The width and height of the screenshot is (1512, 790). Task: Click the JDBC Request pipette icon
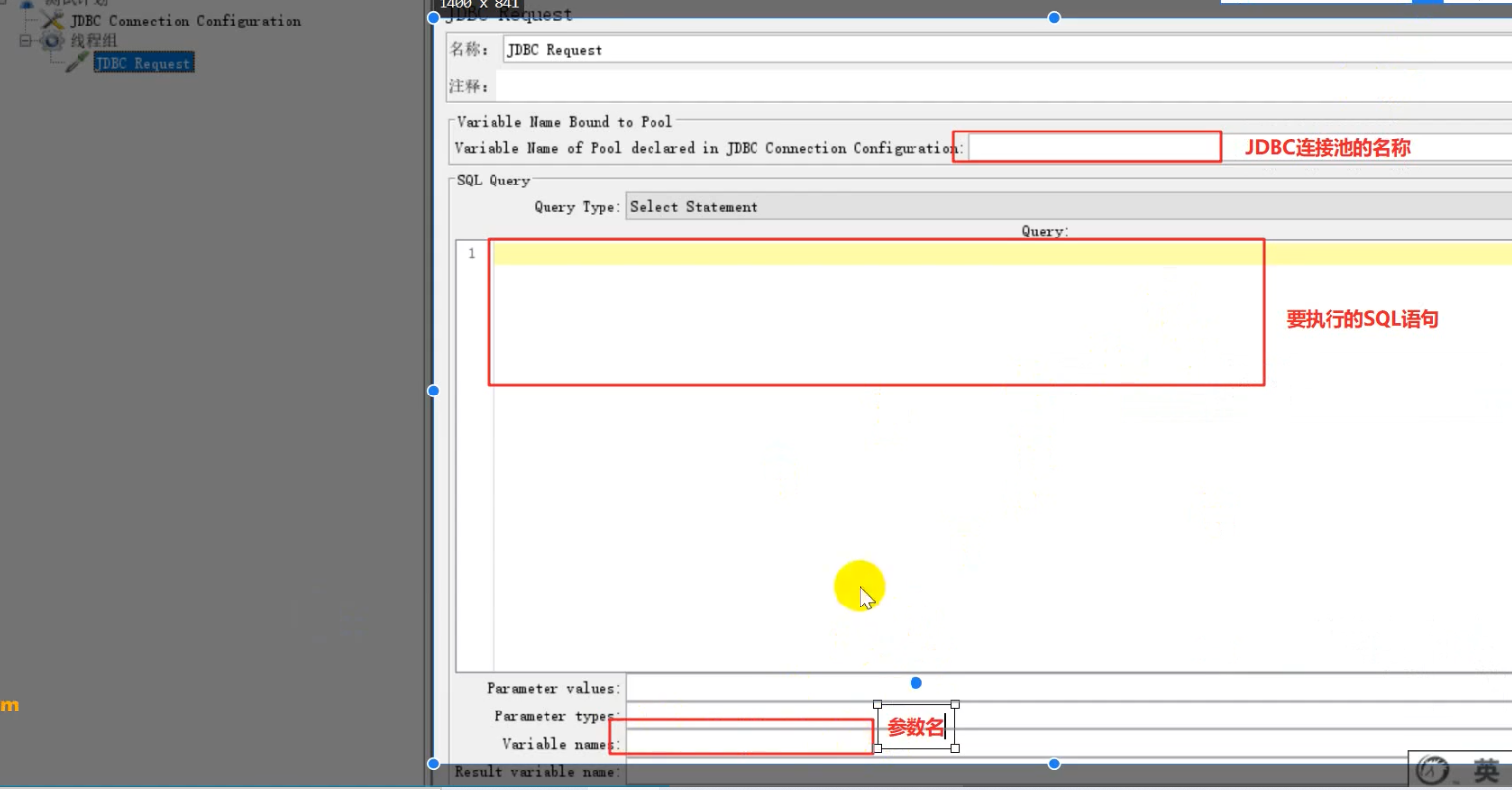tap(77, 63)
